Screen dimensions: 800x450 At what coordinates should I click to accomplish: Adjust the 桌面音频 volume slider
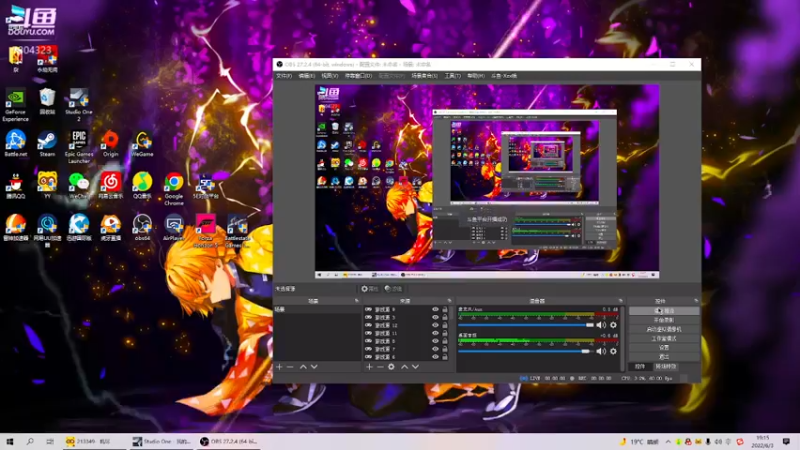coord(526,352)
